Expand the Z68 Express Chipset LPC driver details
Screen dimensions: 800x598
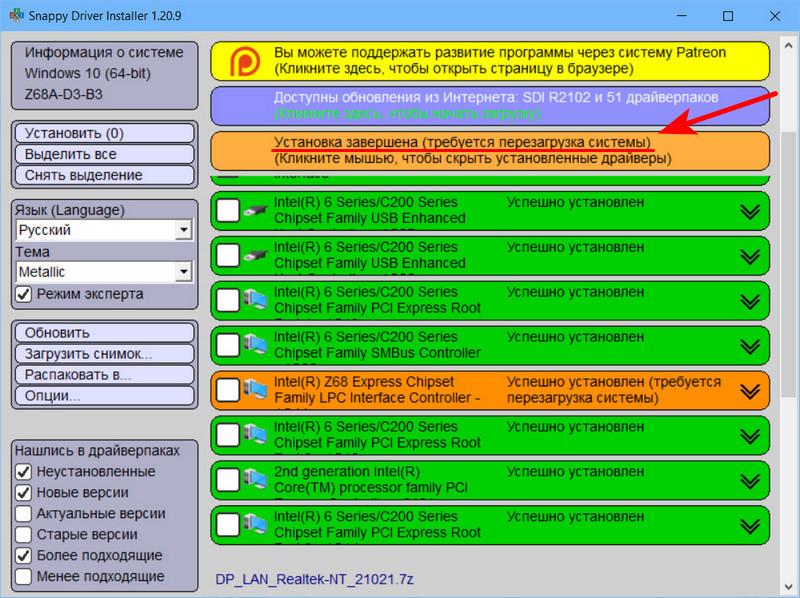pos(749,391)
